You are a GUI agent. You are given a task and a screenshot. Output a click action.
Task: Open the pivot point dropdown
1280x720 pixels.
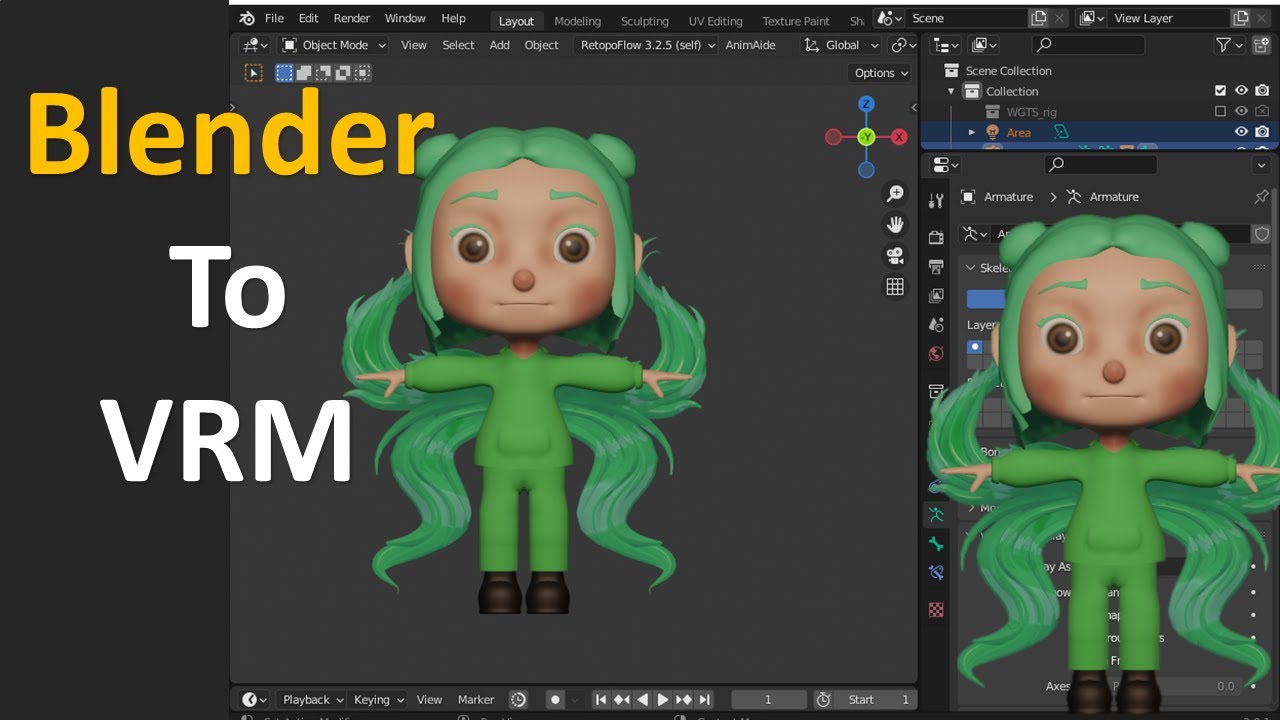tap(902, 45)
